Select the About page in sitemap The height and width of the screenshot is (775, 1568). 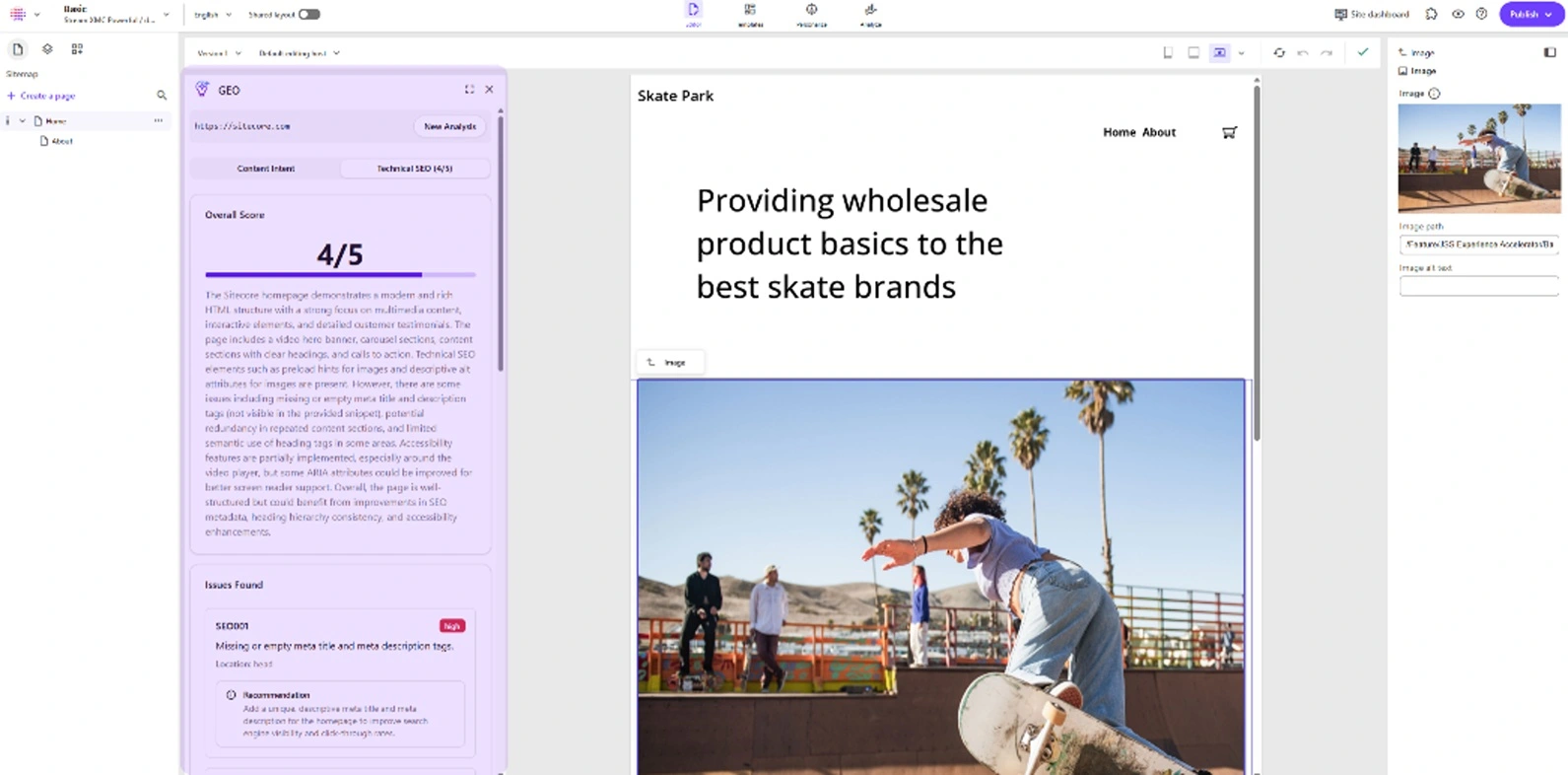(x=62, y=141)
